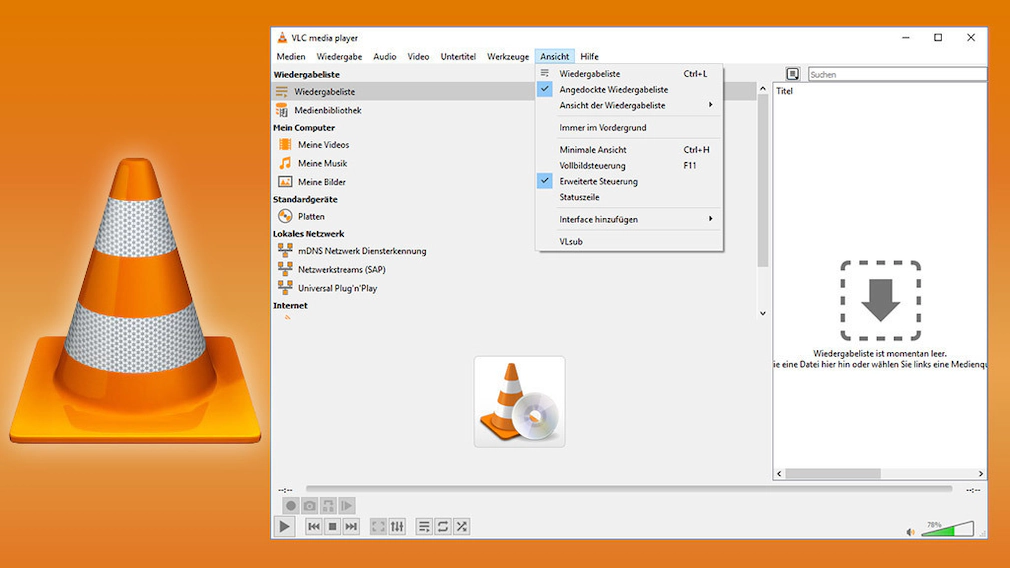
Task: Toggle loop mode icon
Action: (443, 526)
